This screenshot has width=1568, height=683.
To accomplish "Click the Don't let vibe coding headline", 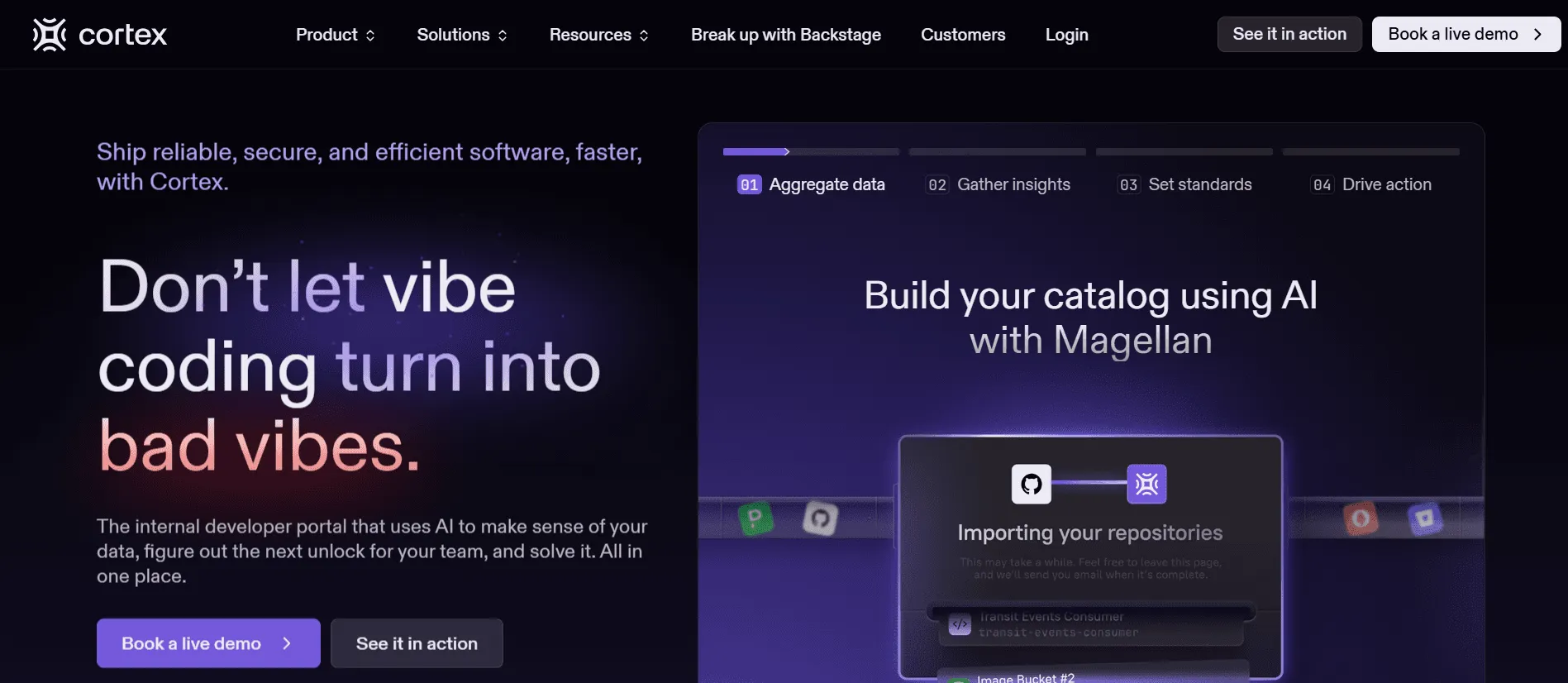I will point(350,366).
